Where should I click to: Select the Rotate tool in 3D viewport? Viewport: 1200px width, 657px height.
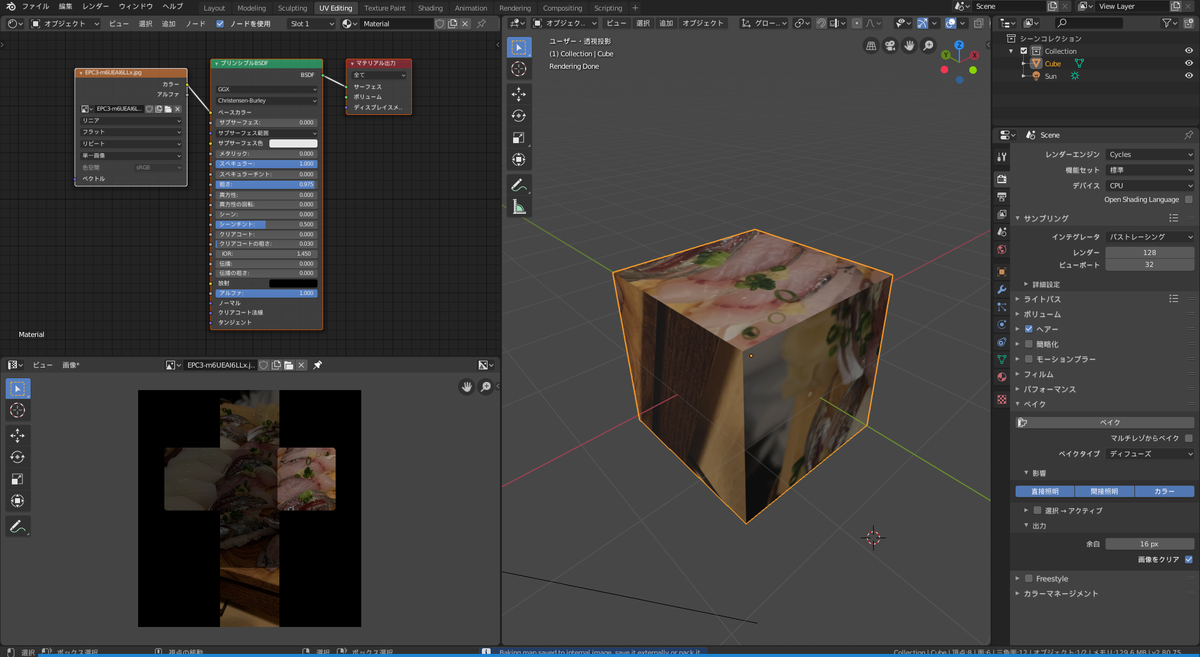coord(518,116)
